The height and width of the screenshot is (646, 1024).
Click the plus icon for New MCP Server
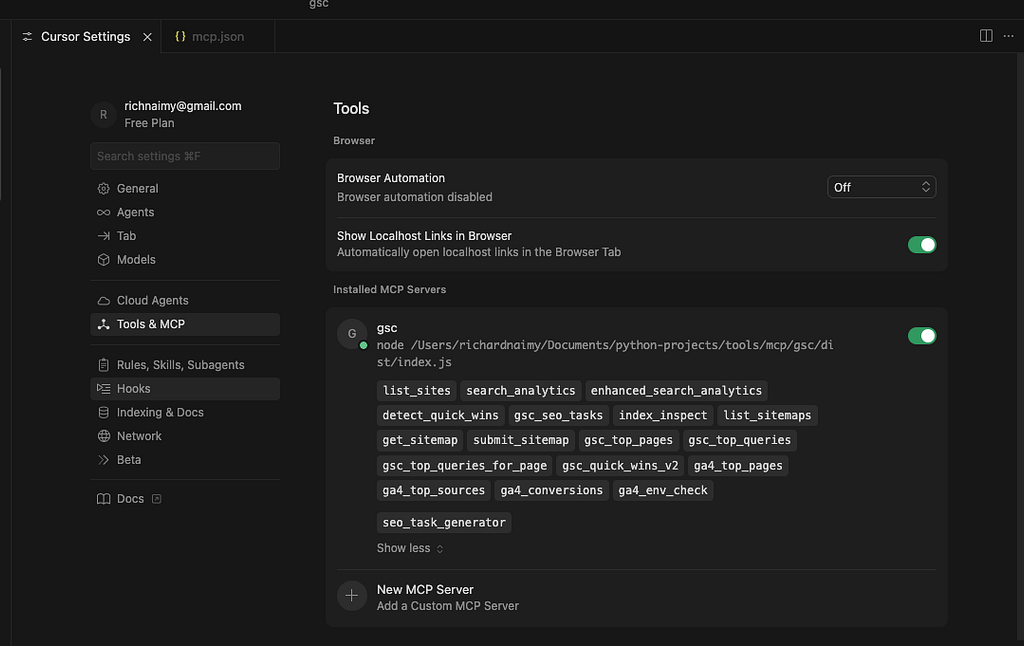352,596
